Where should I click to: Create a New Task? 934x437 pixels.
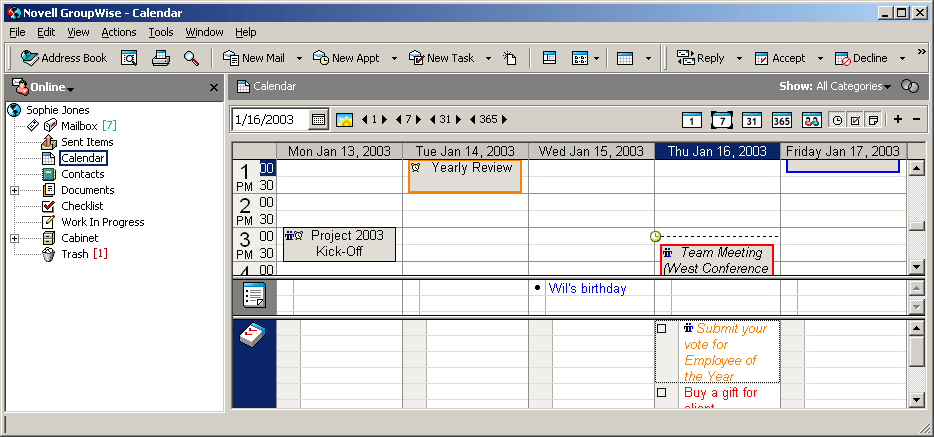click(441, 58)
